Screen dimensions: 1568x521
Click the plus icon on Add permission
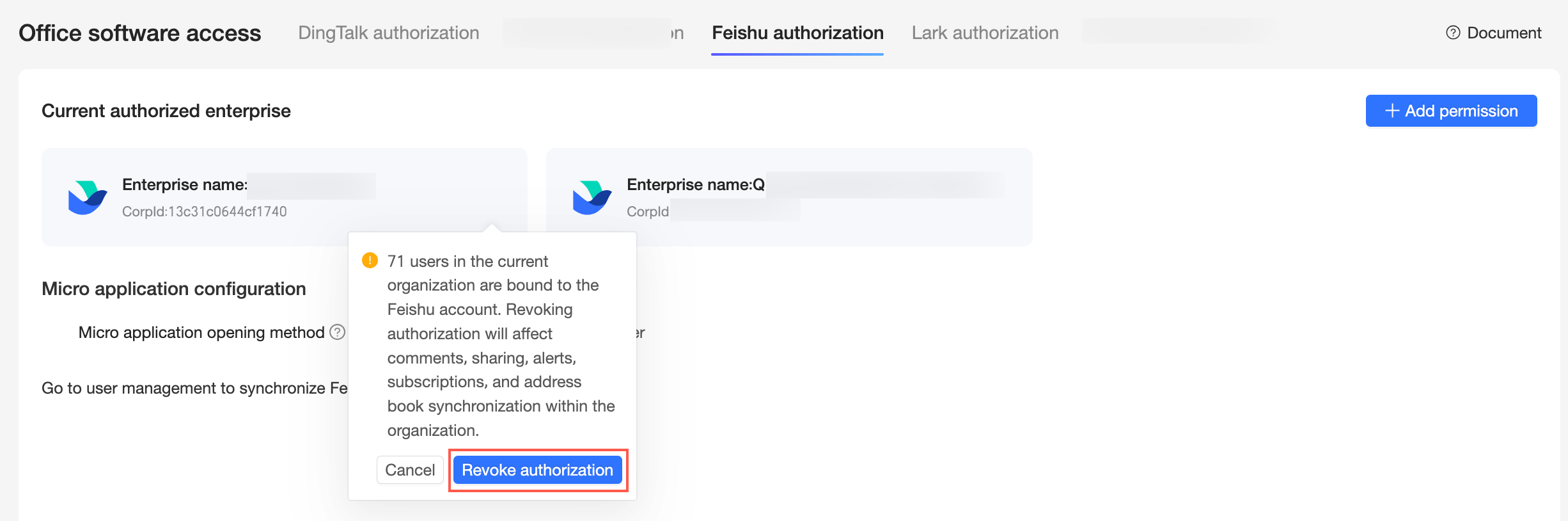click(1392, 111)
